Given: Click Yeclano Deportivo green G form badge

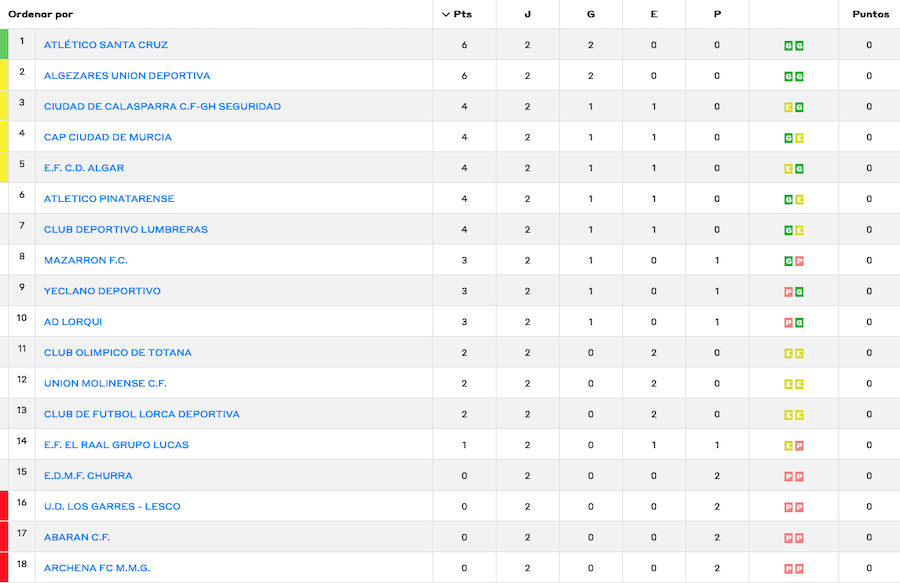Looking at the screenshot, I should click(799, 292).
